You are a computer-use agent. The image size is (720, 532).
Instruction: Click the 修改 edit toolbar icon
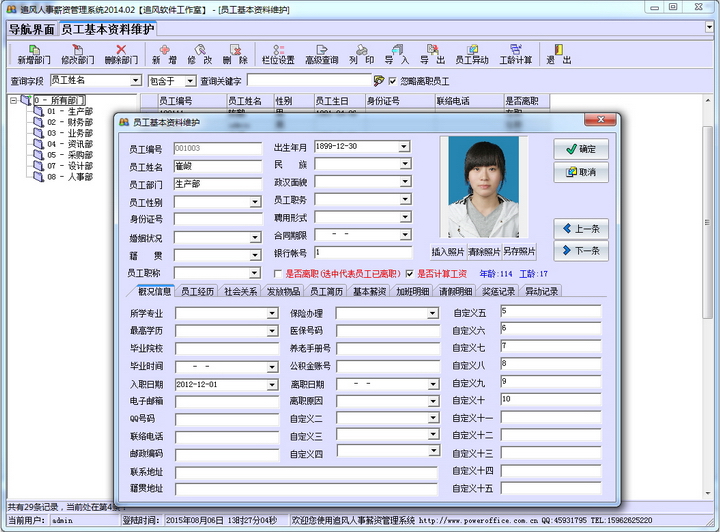pos(200,54)
